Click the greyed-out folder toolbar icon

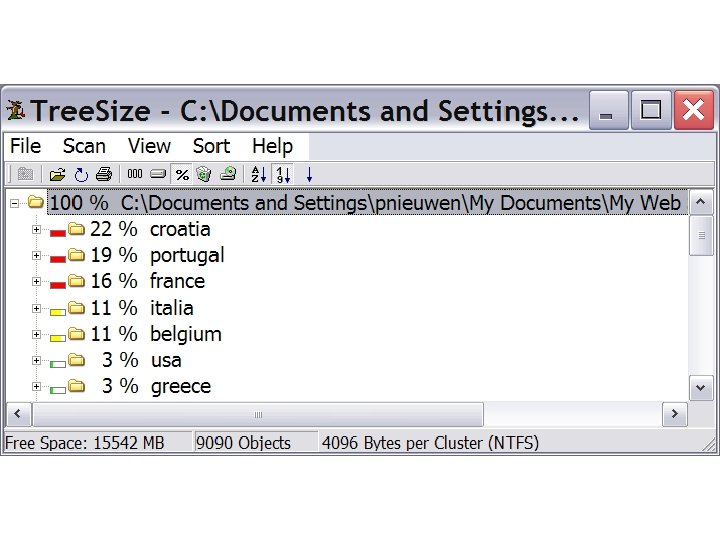(25, 174)
